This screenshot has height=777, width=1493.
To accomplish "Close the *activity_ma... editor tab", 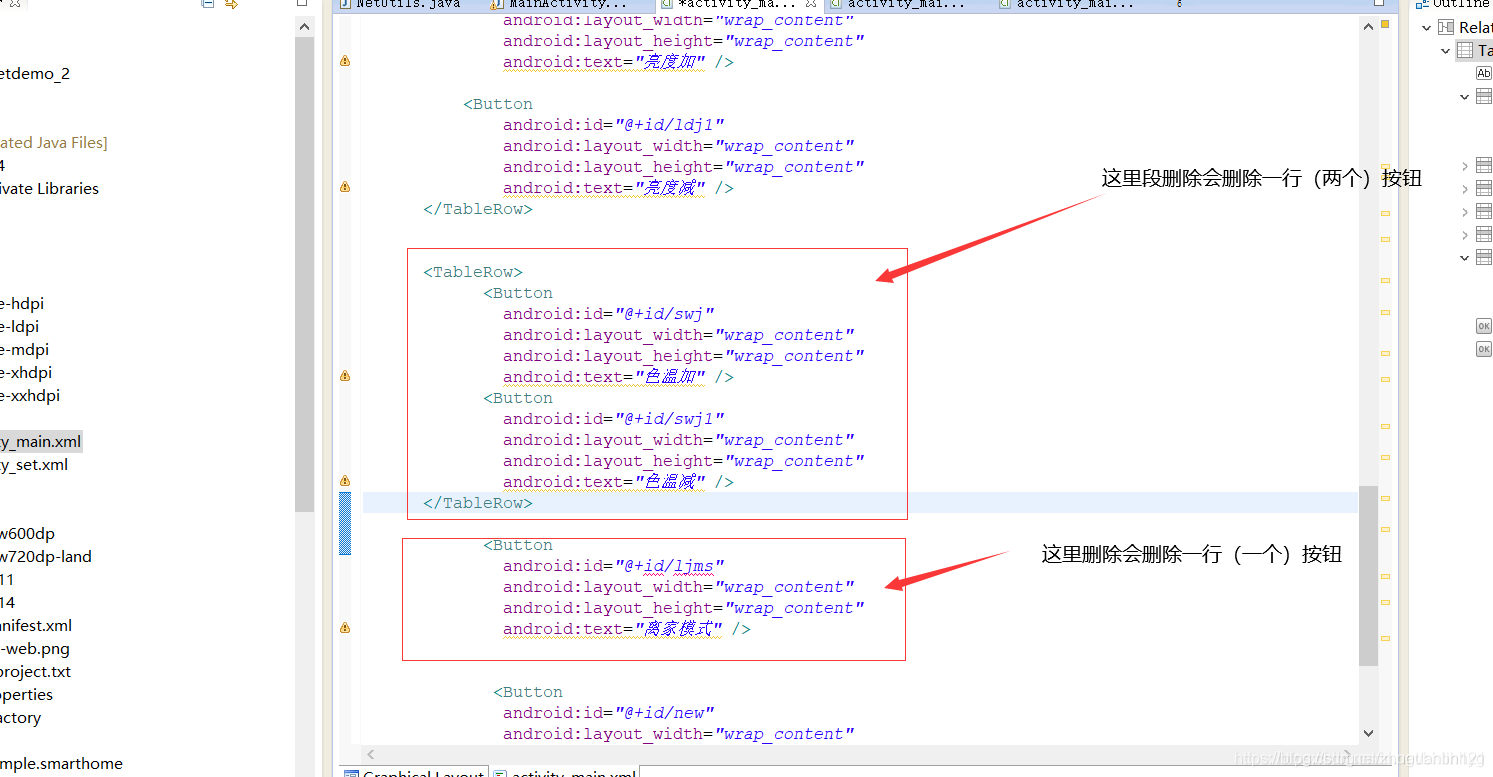I will click(812, 4).
